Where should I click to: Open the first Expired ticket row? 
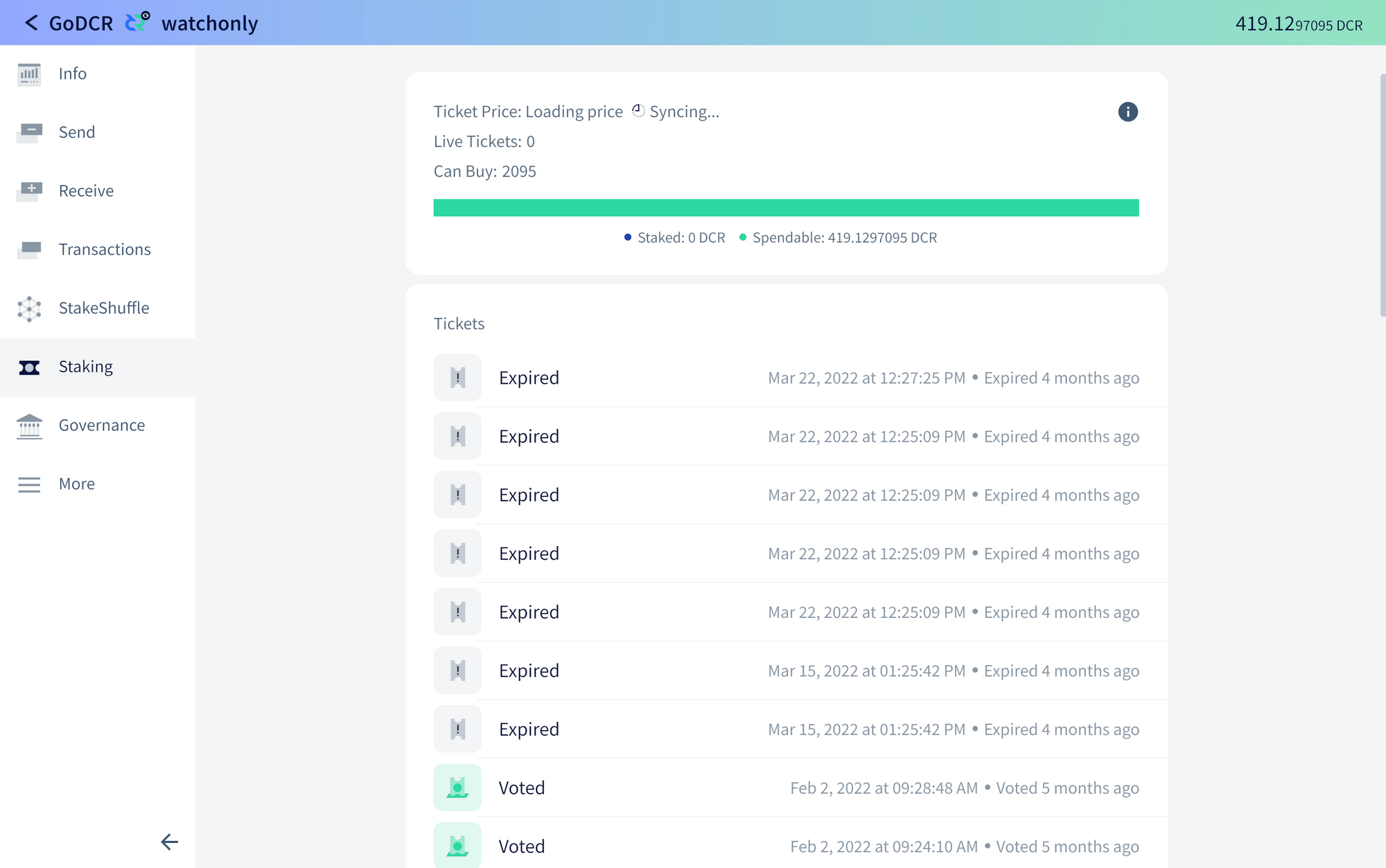(x=786, y=378)
